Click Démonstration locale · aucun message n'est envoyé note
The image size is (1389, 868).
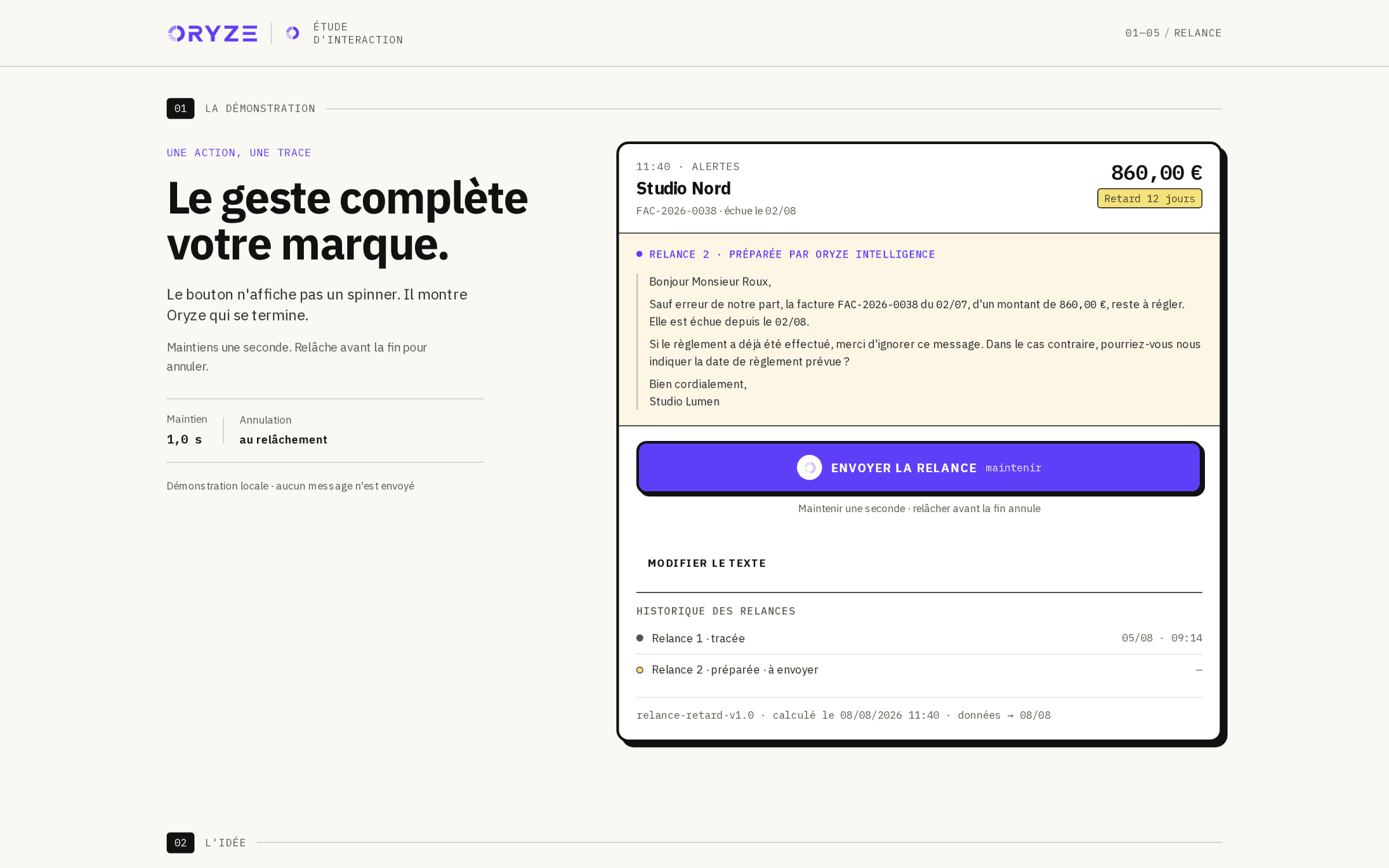[x=291, y=486]
